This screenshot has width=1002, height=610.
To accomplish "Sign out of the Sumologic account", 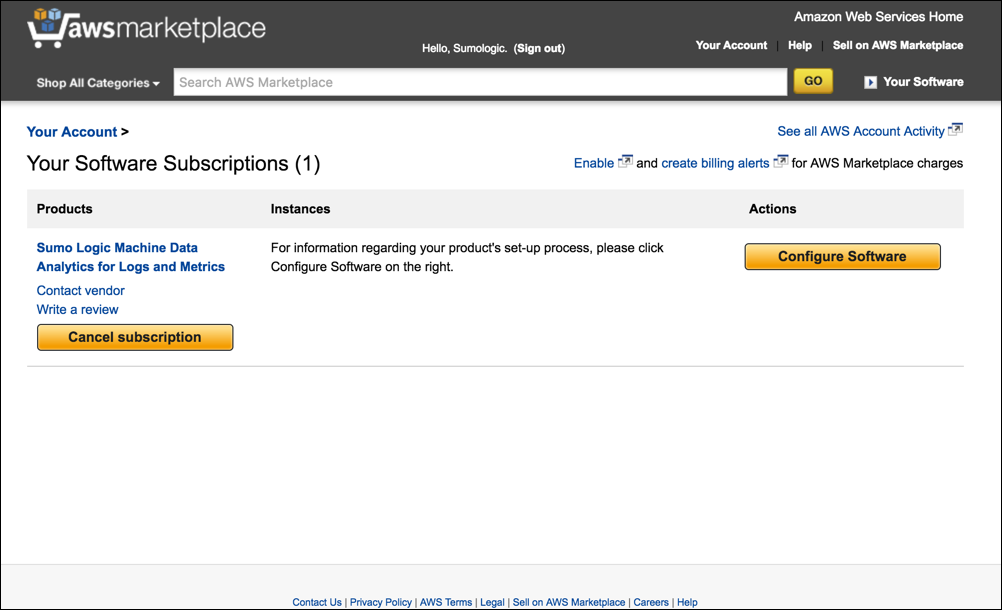I will click(x=538, y=47).
